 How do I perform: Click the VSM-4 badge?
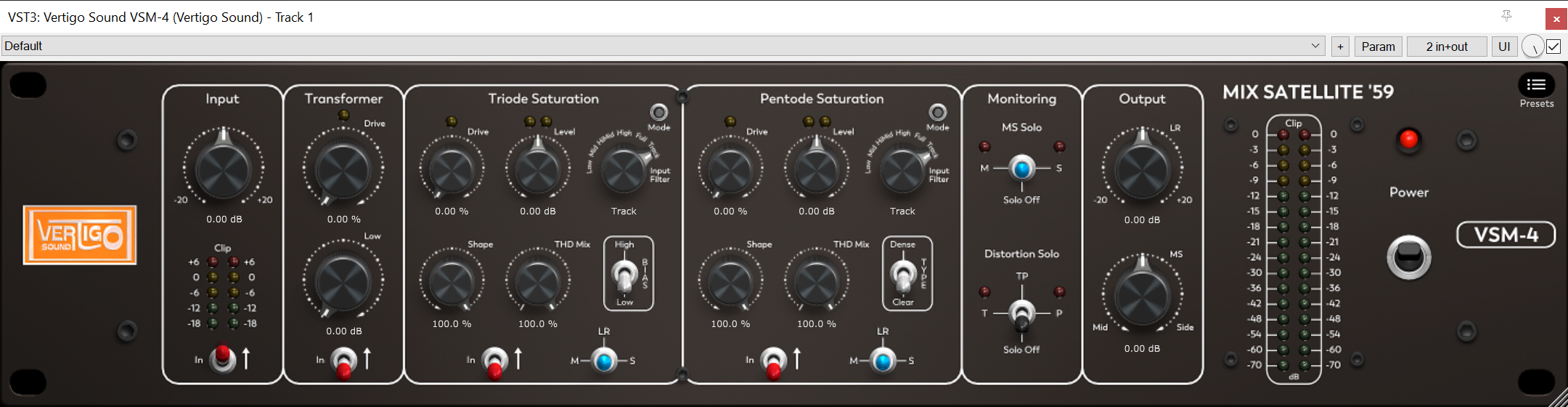pos(1506,235)
